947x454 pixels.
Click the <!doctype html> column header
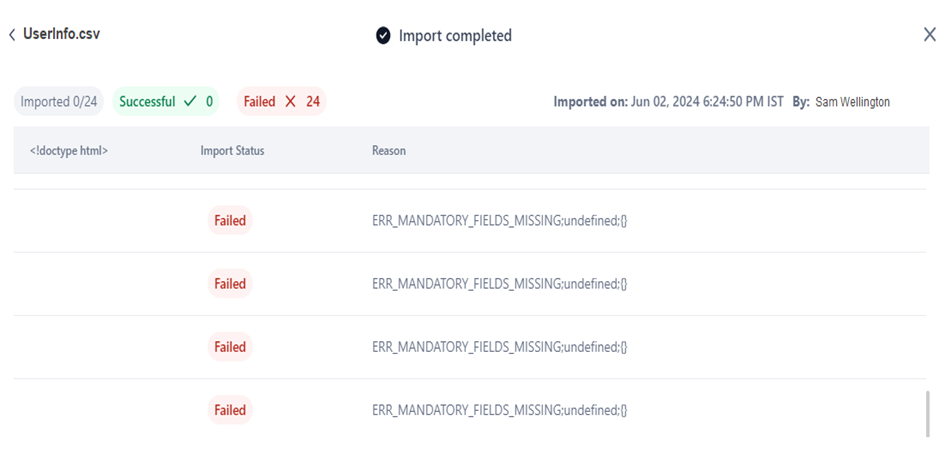(69, 151)
